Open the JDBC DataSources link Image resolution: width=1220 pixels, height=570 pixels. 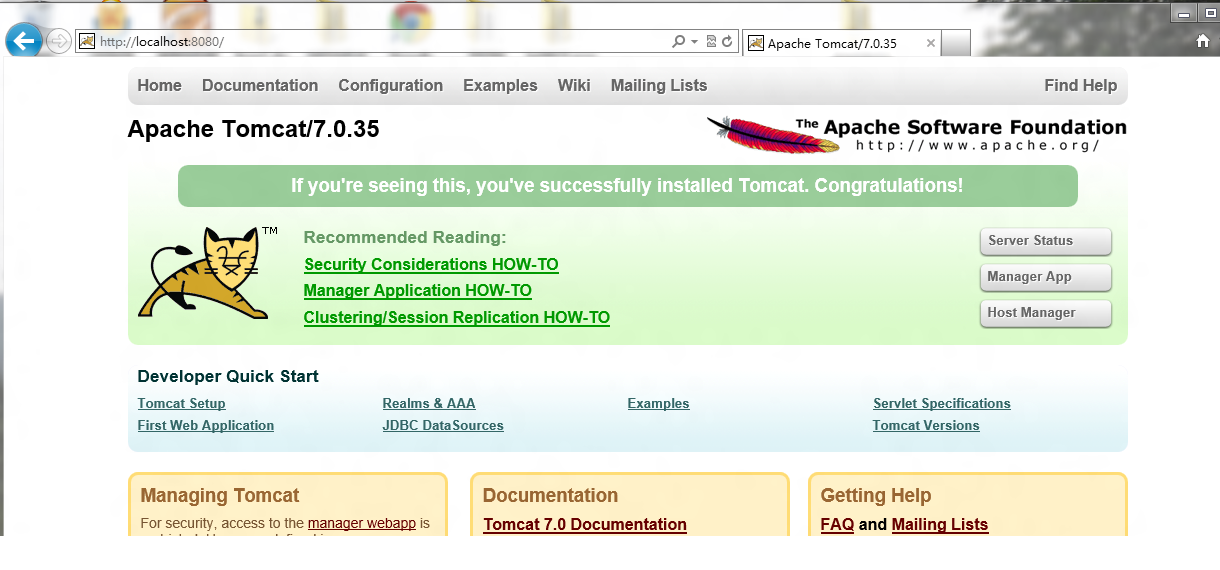pyautogui.click(x=443, y=426)
